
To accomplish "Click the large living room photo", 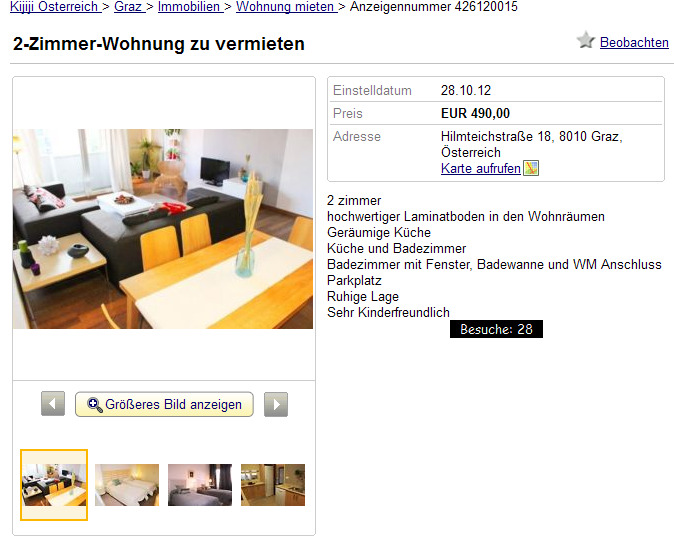I will tap(163, 229).
